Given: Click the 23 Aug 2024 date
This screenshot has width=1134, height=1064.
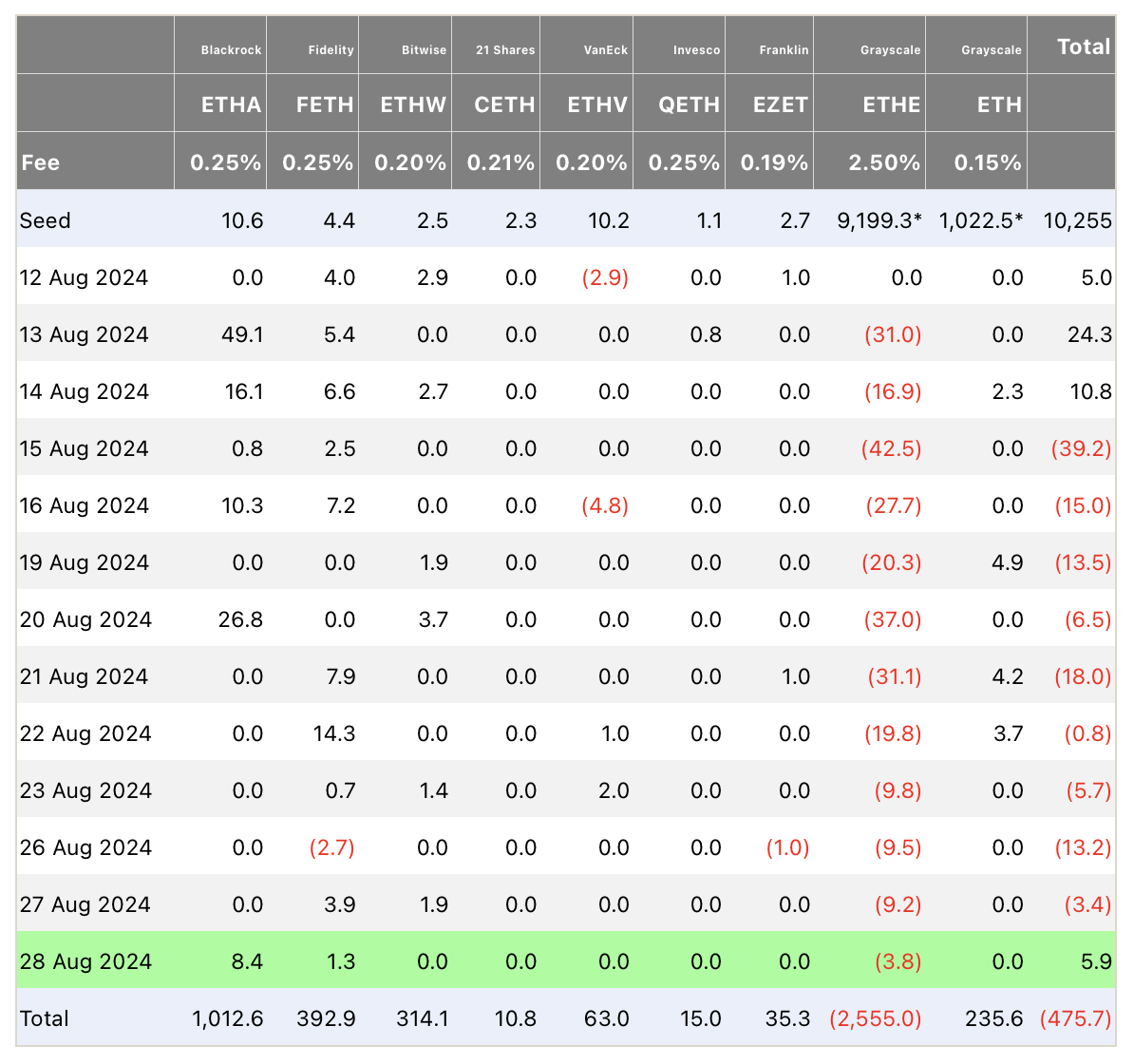Looking at the screenshot, I should click(x=85, y=790).
